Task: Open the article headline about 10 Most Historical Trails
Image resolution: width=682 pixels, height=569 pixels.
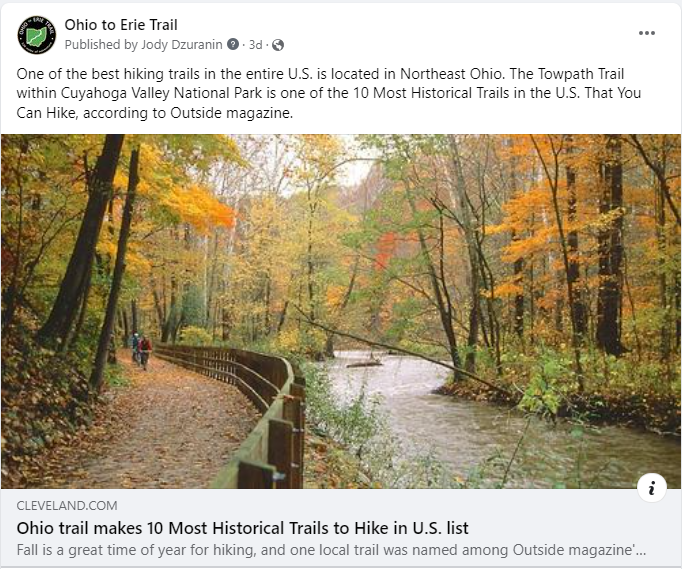Action: (x=243, y=528)
